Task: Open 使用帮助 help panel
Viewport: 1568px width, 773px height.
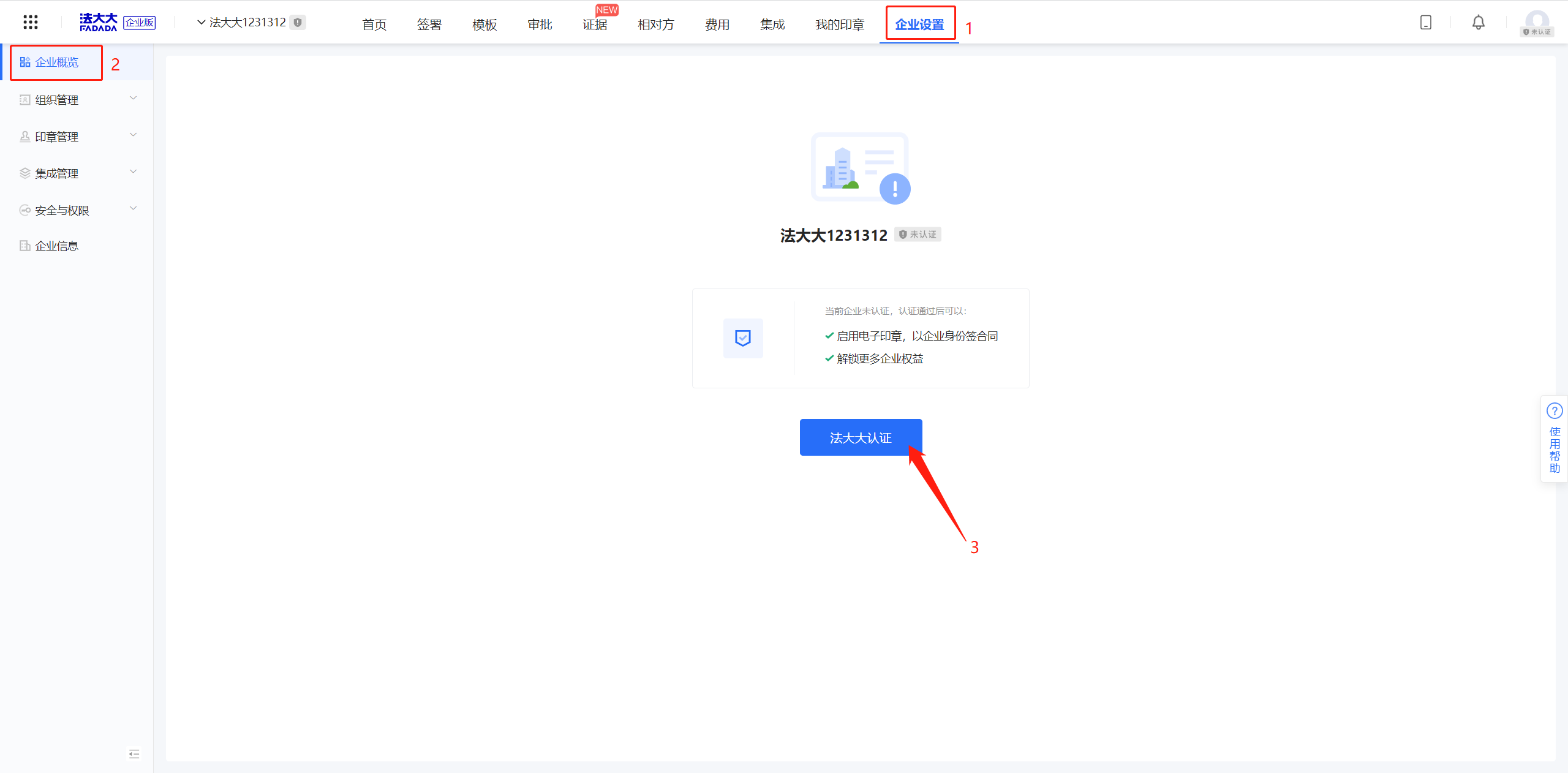Action: coord(1555,439)
